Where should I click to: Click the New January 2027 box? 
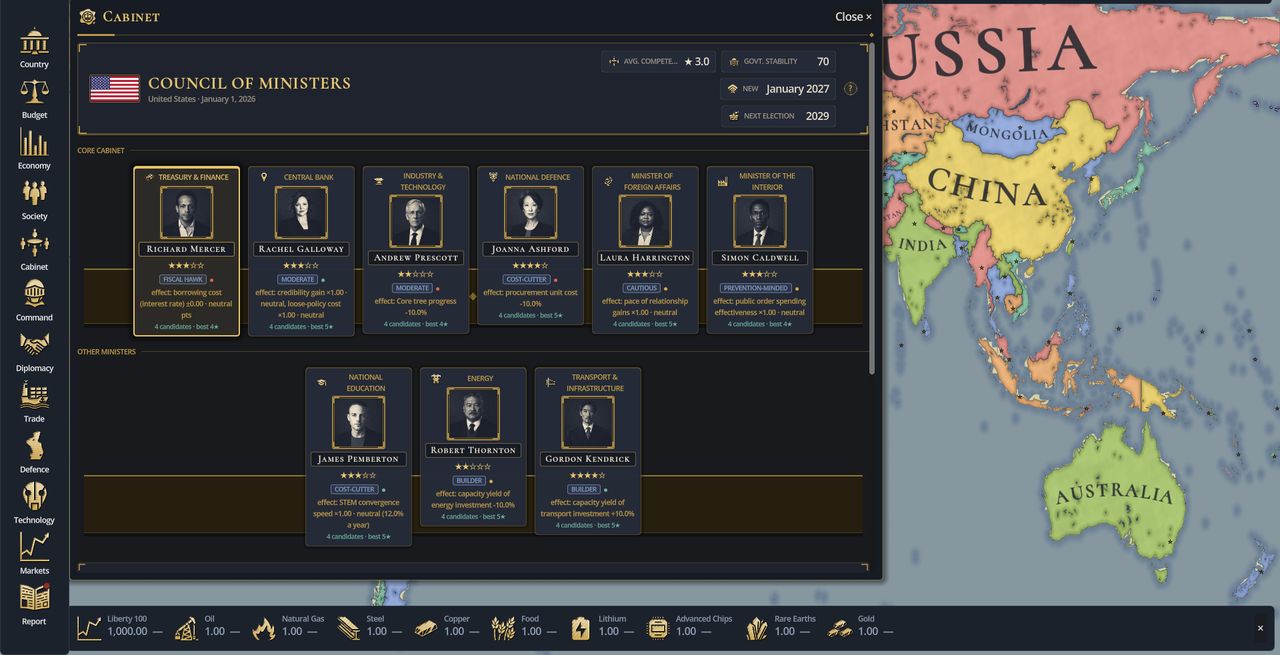(779, 89)
